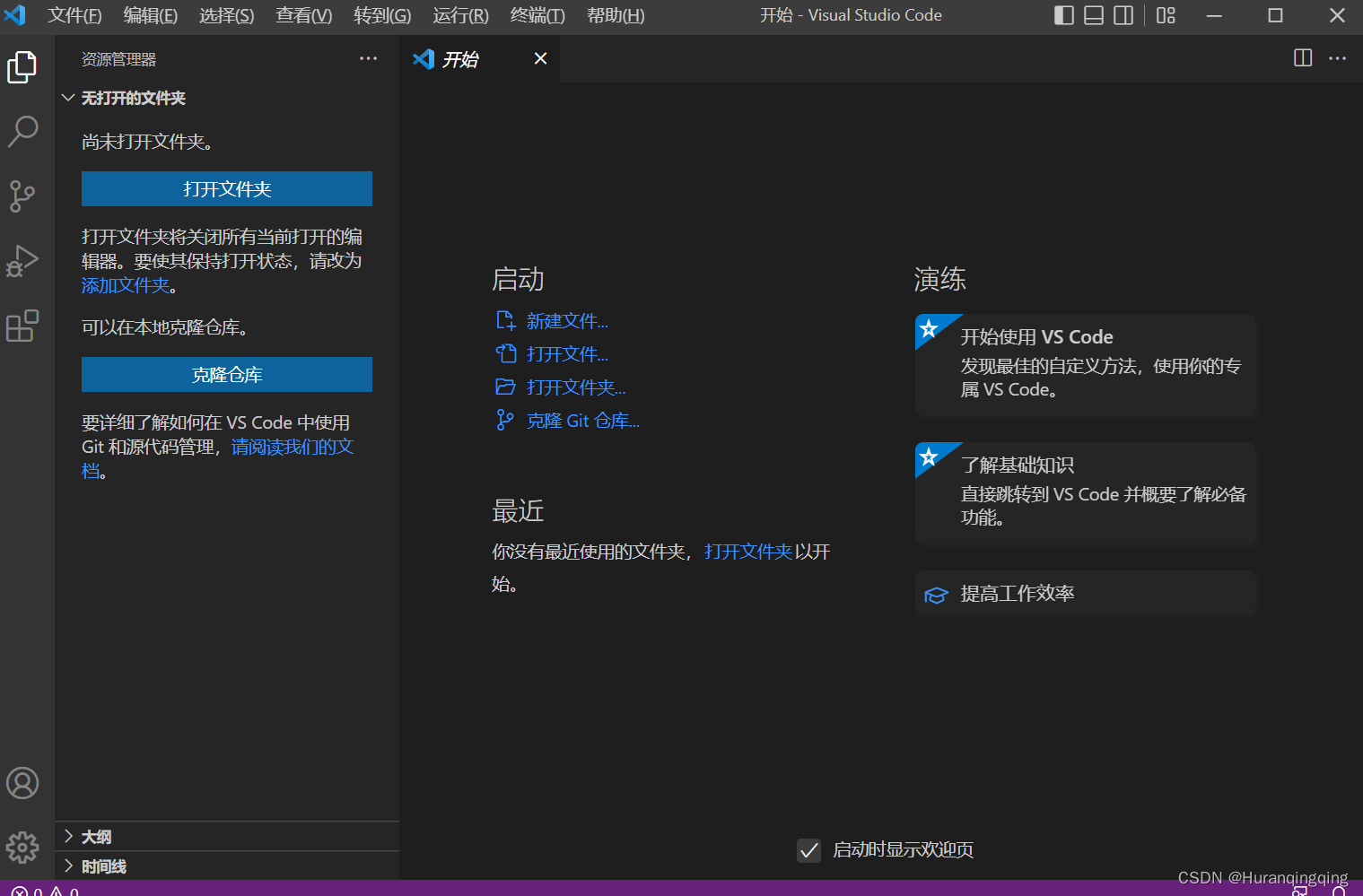Maximize the Visual Studio Code window
The height and width of the screenshot is (896, 1363).
coord(1275,15)
